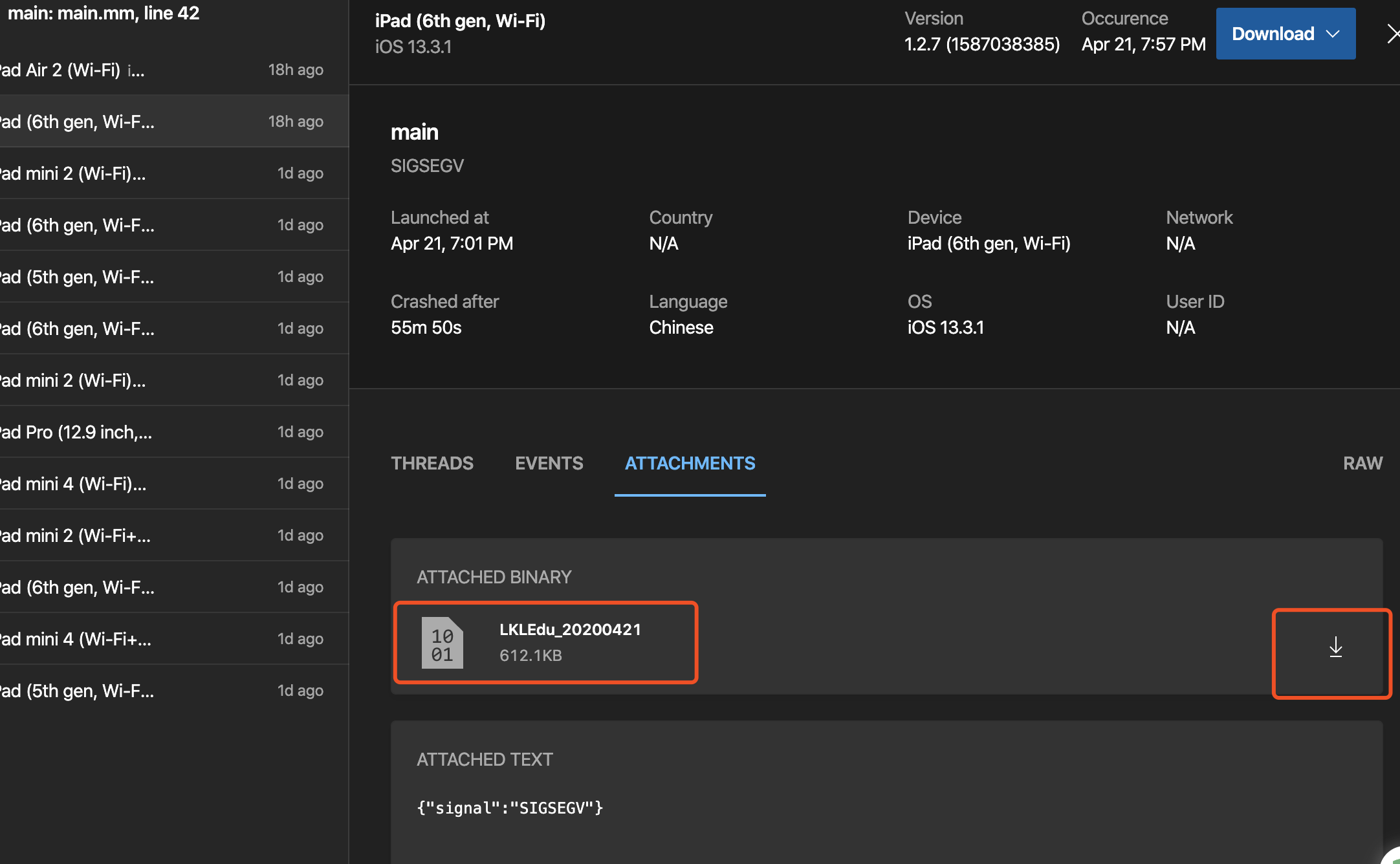Viewport: 1400px width, 864px height.
Task: Open the LKLEdu_20200421 attachment
Action: 570,630
